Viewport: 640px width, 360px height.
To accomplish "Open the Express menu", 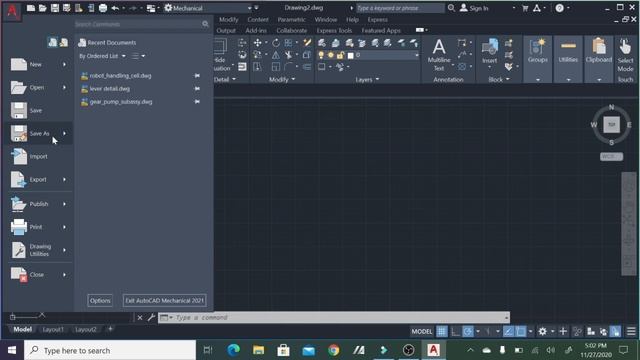I will [x=377, y=20].
